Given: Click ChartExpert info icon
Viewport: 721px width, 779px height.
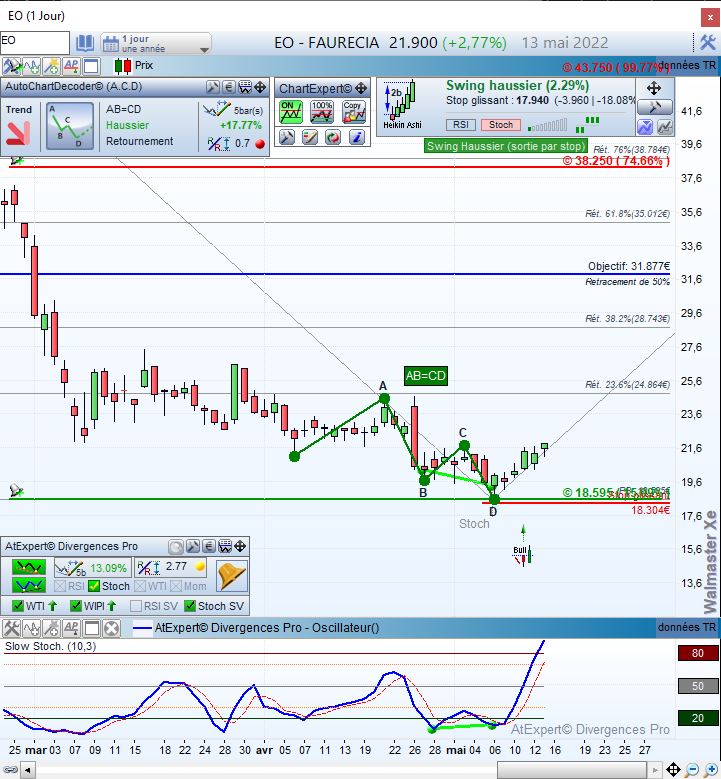Looking at the screenshot, I should tap(357, 137).
